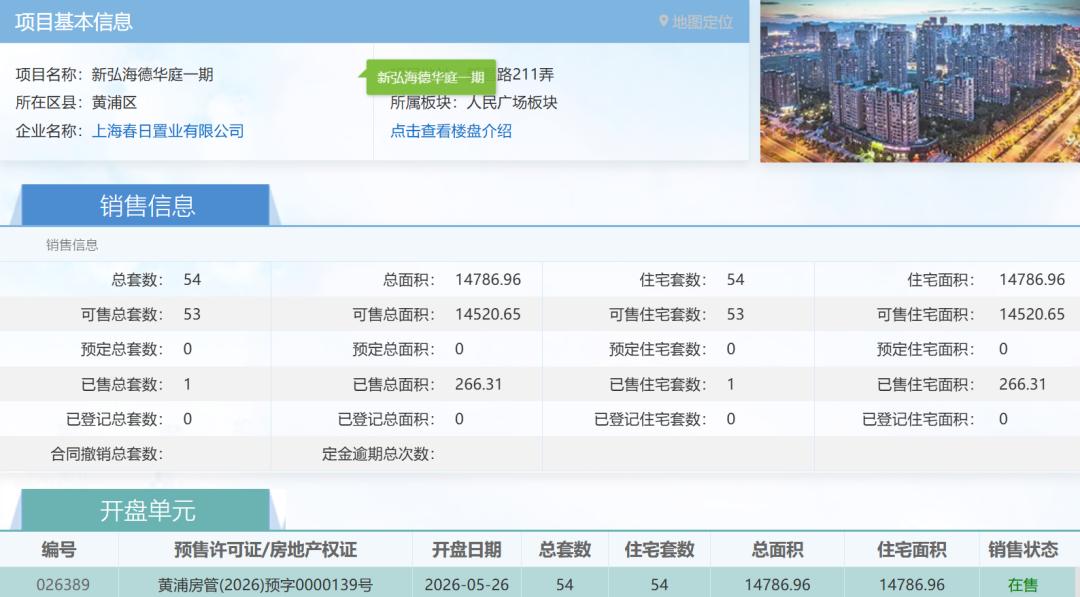1080x597 pixels.
Task: Click the 销售状态 column header
Action: [x=1023, y=549]
